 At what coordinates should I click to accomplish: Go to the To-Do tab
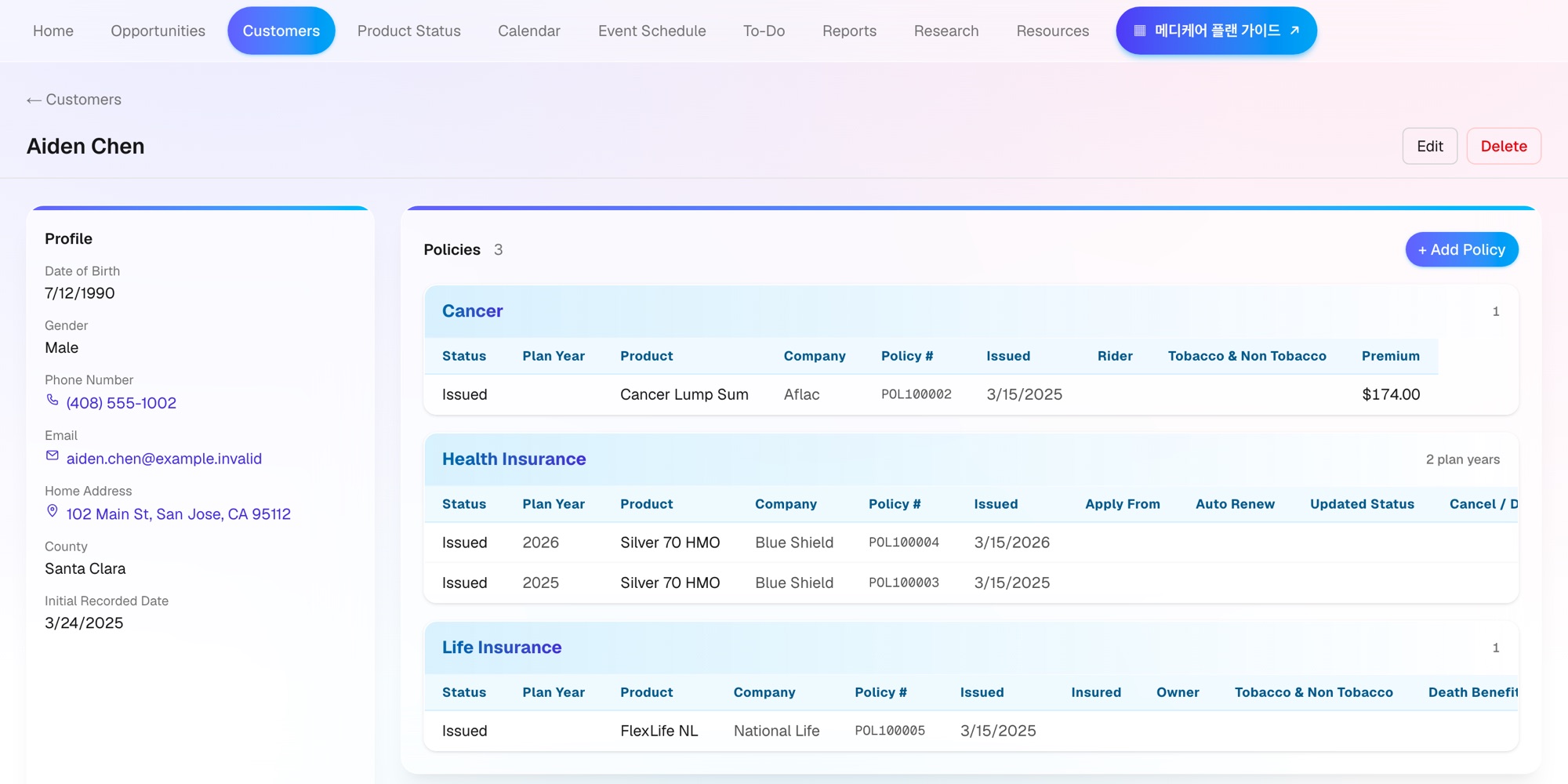764,31
